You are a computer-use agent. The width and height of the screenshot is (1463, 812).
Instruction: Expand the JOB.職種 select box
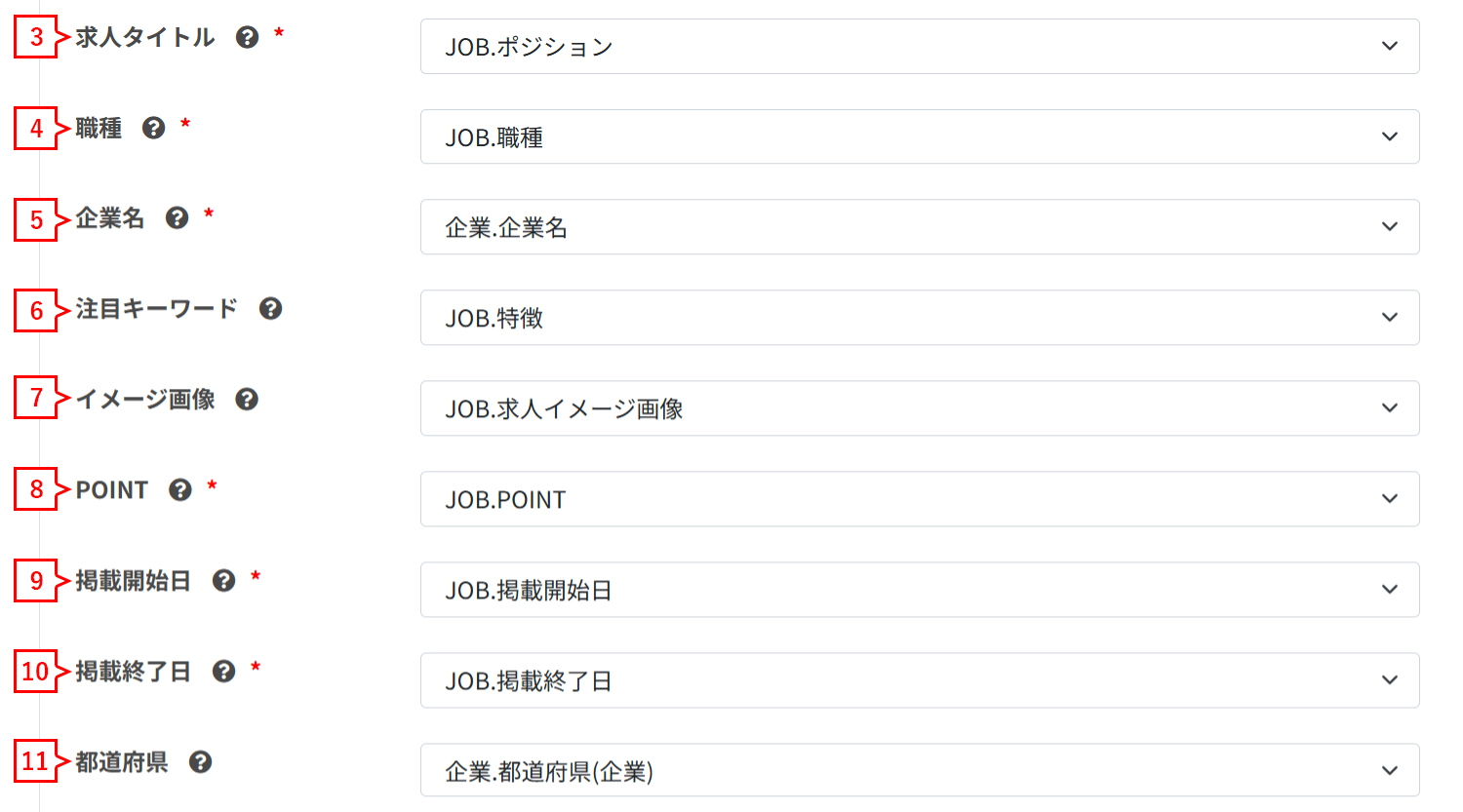(x=919, y=137)
